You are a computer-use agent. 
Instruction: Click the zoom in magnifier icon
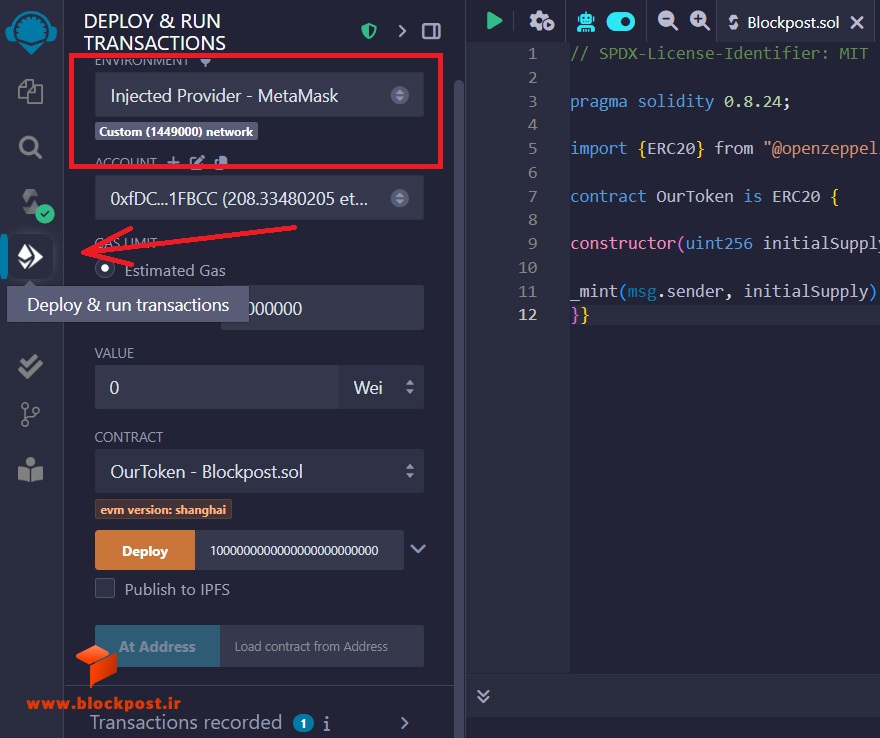(699, 21)
